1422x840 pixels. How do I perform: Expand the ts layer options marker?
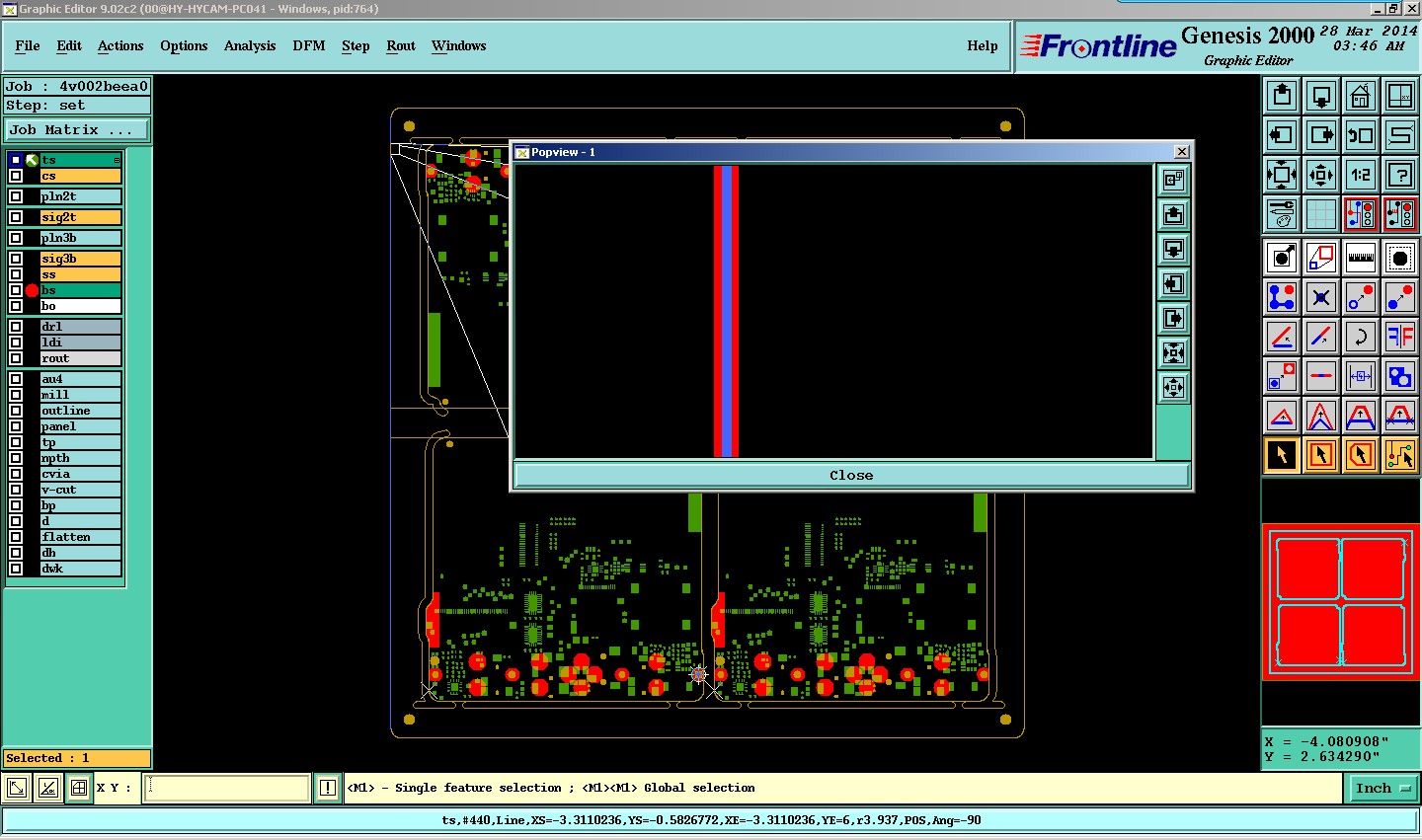point(117,160)
